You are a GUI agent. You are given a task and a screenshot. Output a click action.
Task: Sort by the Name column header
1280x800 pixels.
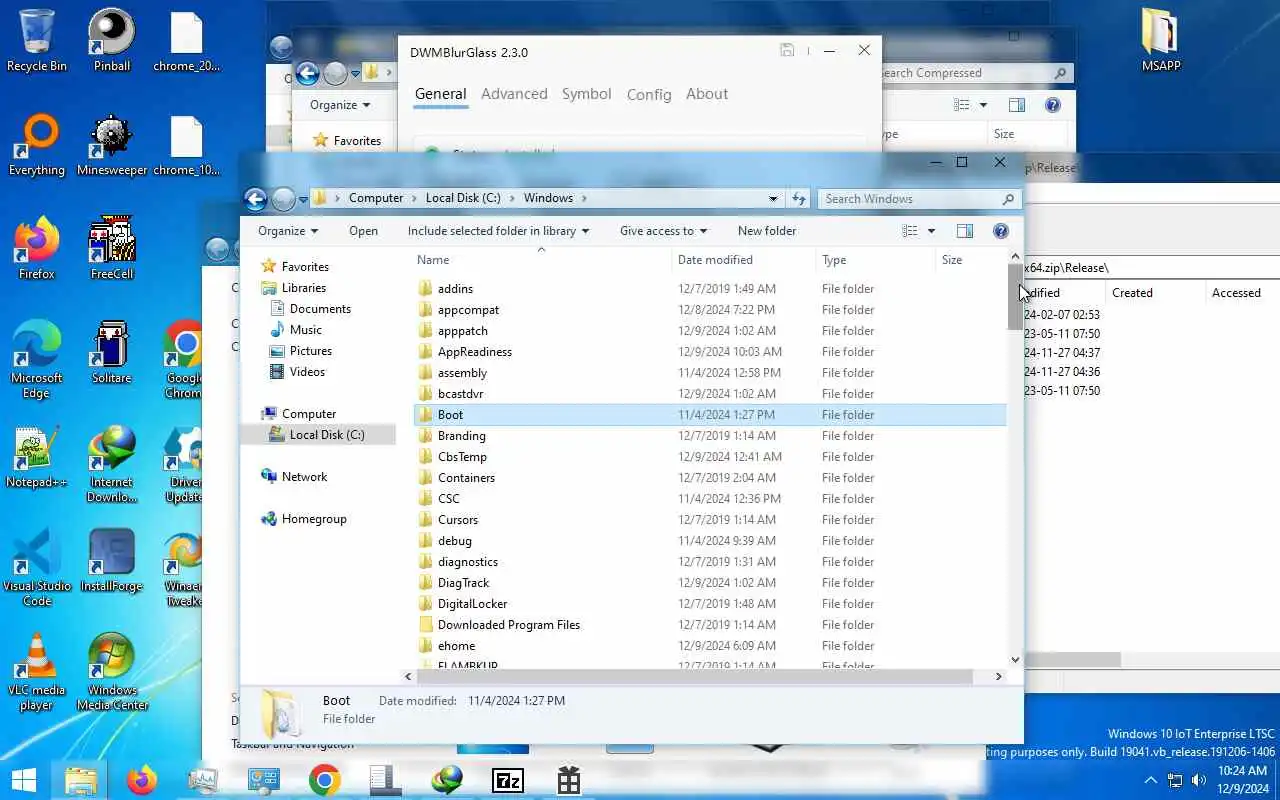click(541, 260)
